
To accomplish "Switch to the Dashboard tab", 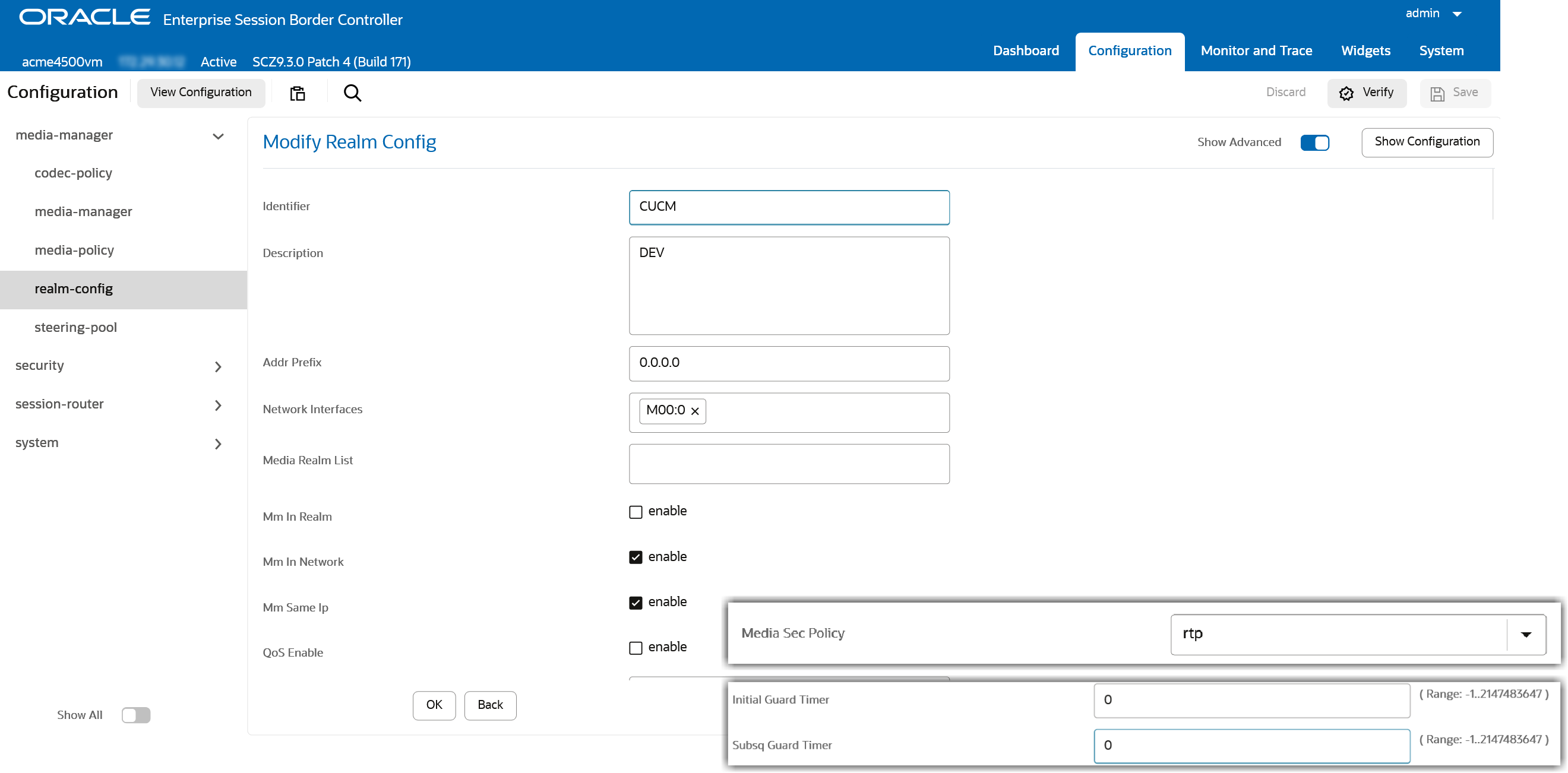I will click(x=1026, y=50).
